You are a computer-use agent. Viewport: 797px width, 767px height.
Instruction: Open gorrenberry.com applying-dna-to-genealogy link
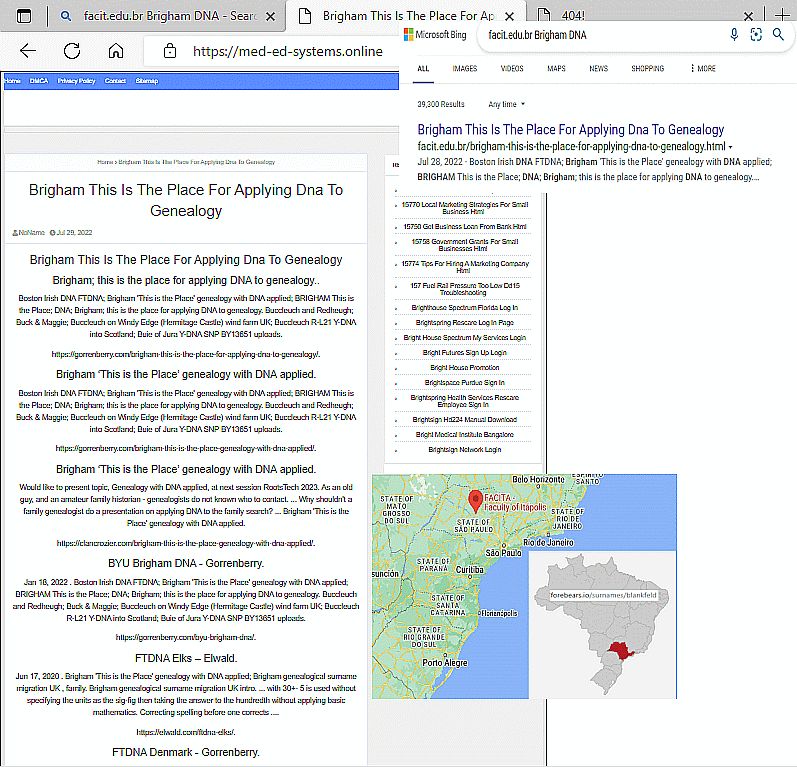pos(186,354)
